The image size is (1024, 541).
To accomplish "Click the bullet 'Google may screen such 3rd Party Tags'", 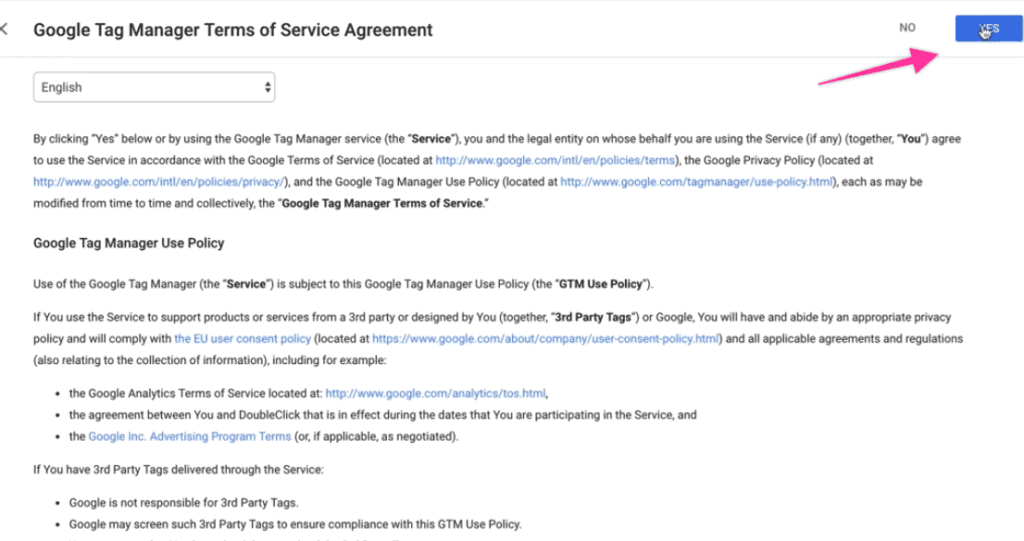I will tap(295, 524).
